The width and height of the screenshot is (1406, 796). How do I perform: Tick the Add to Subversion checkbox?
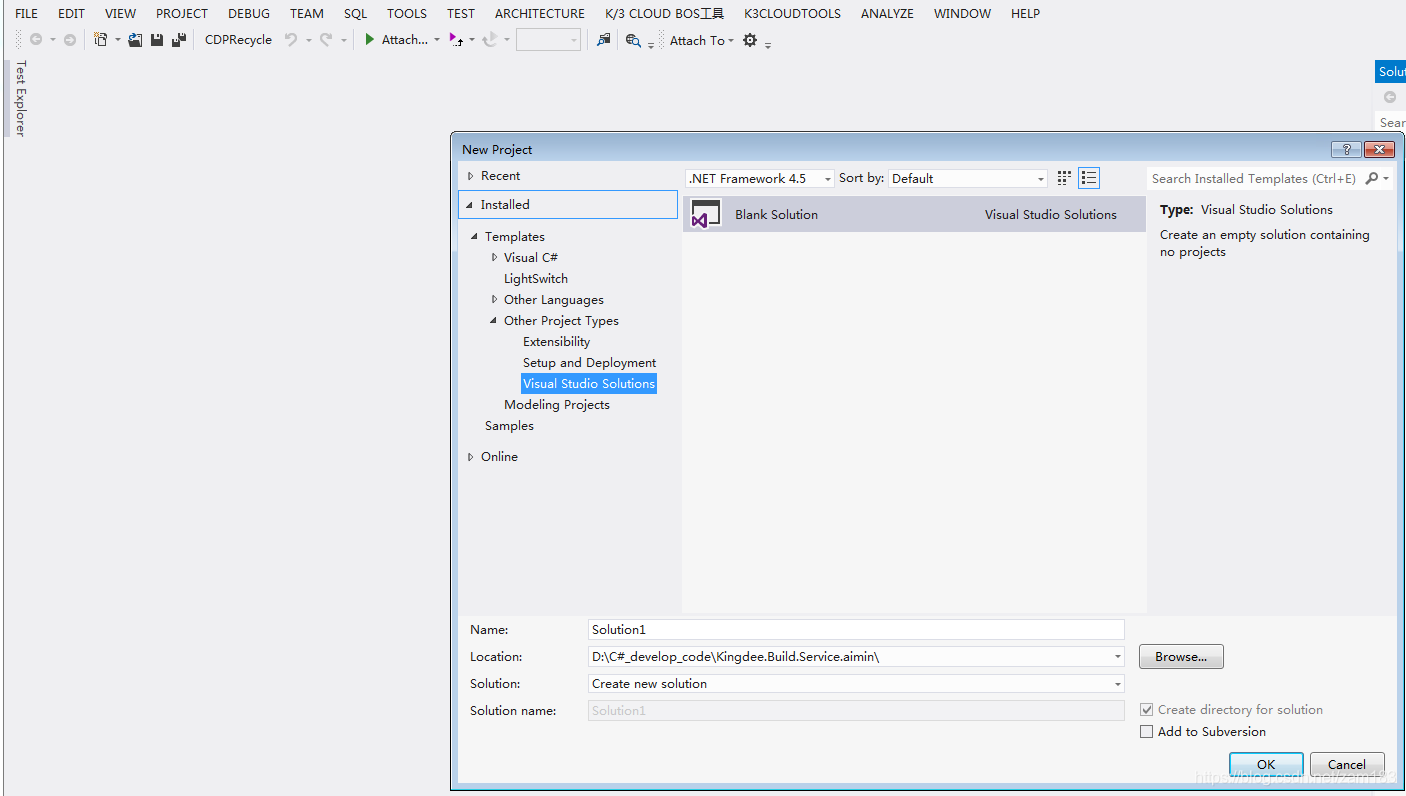[x=1146, y=732]
